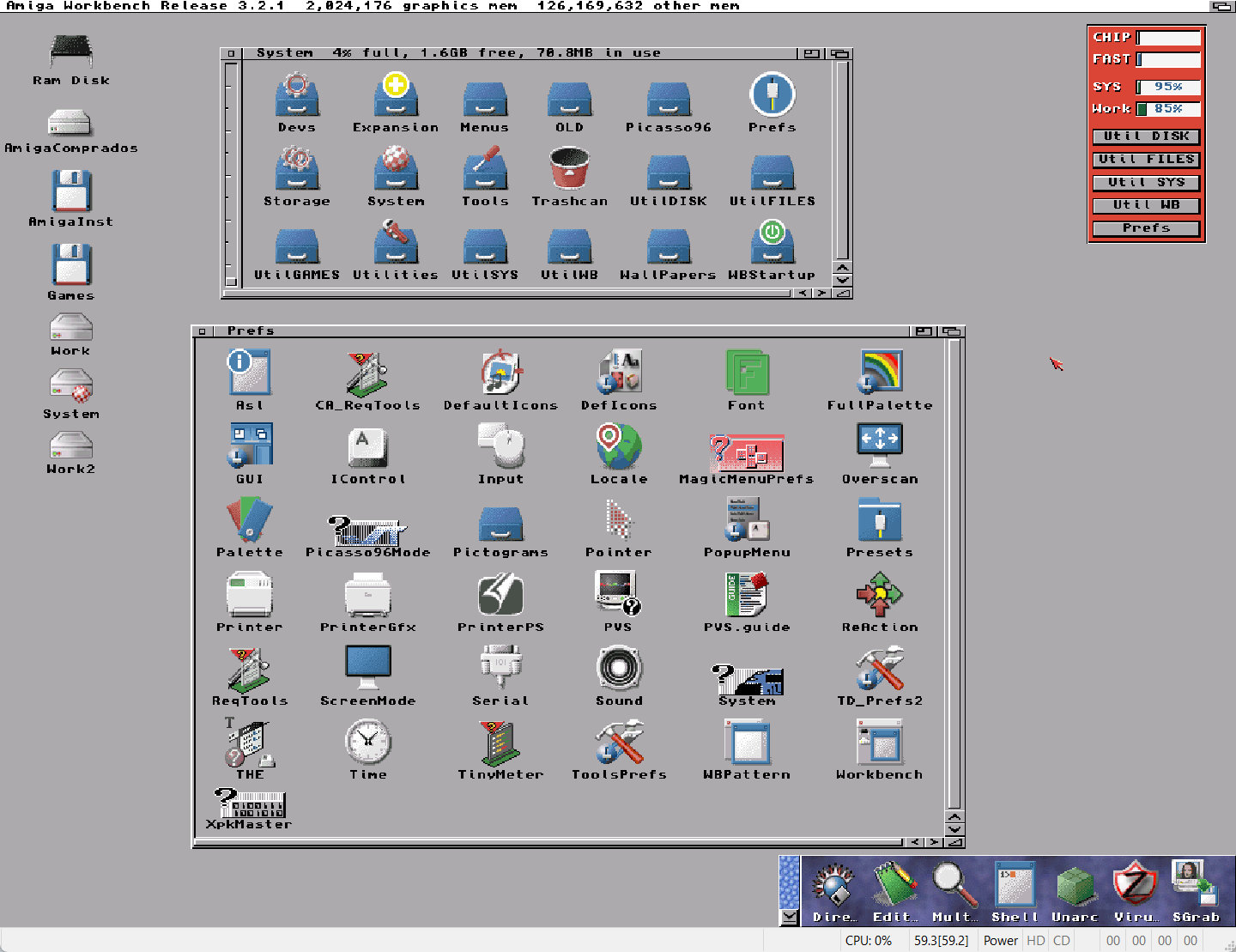Open the Sound speaker icon
Viewport: 1236px width, 952px height.
[619, 668]
